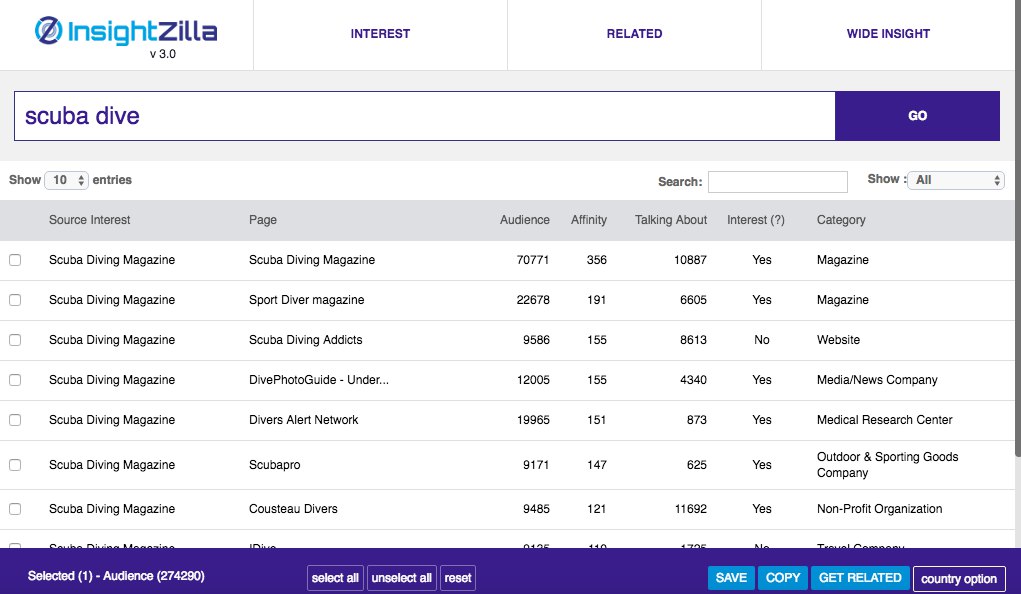Click the SAVE button
Screen dimensions: 1021x594
[731, 578]
